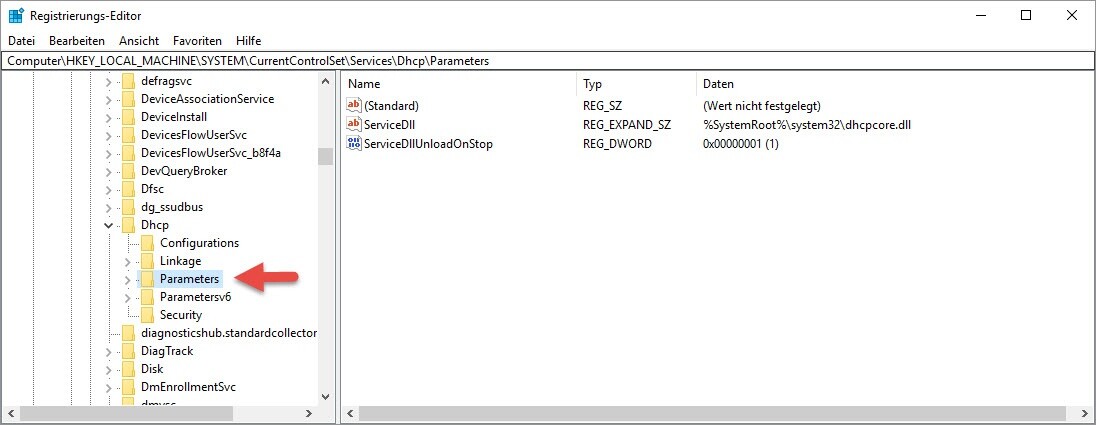Collapse the Dhcp tree node
This screenshot has width=1096, height=425.
click(x=108, y=225)
